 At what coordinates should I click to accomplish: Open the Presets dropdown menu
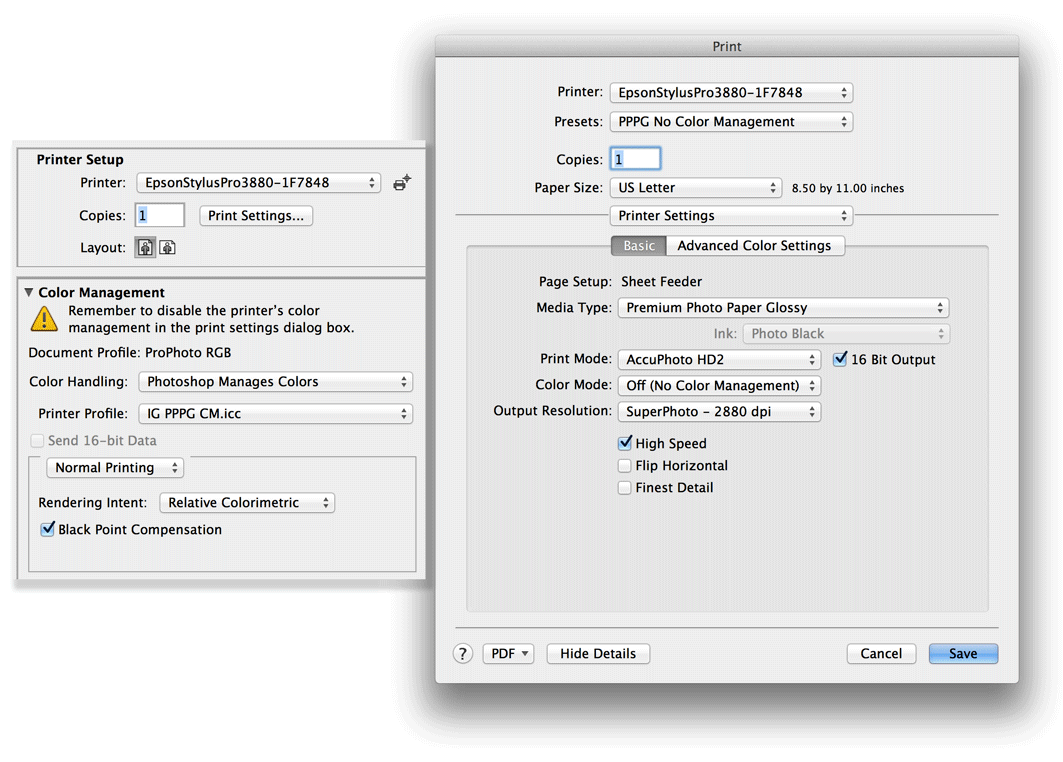pyautogui.click(x=731, y=122)
